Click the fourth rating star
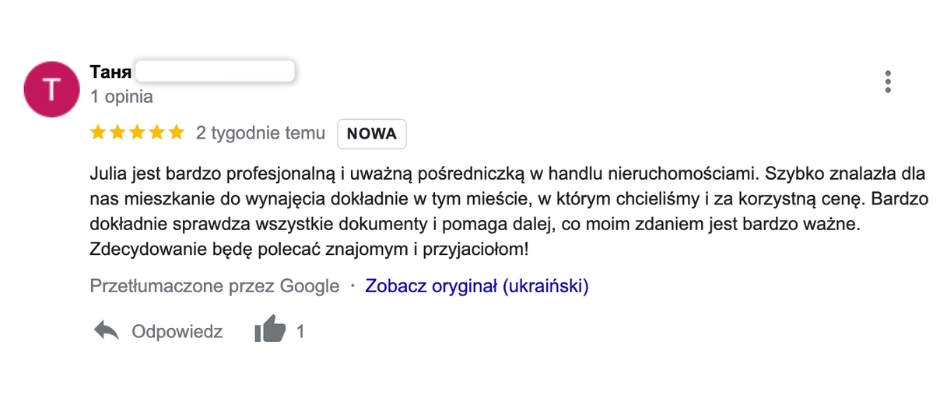940x400 pixels. (x=157, y=133)
